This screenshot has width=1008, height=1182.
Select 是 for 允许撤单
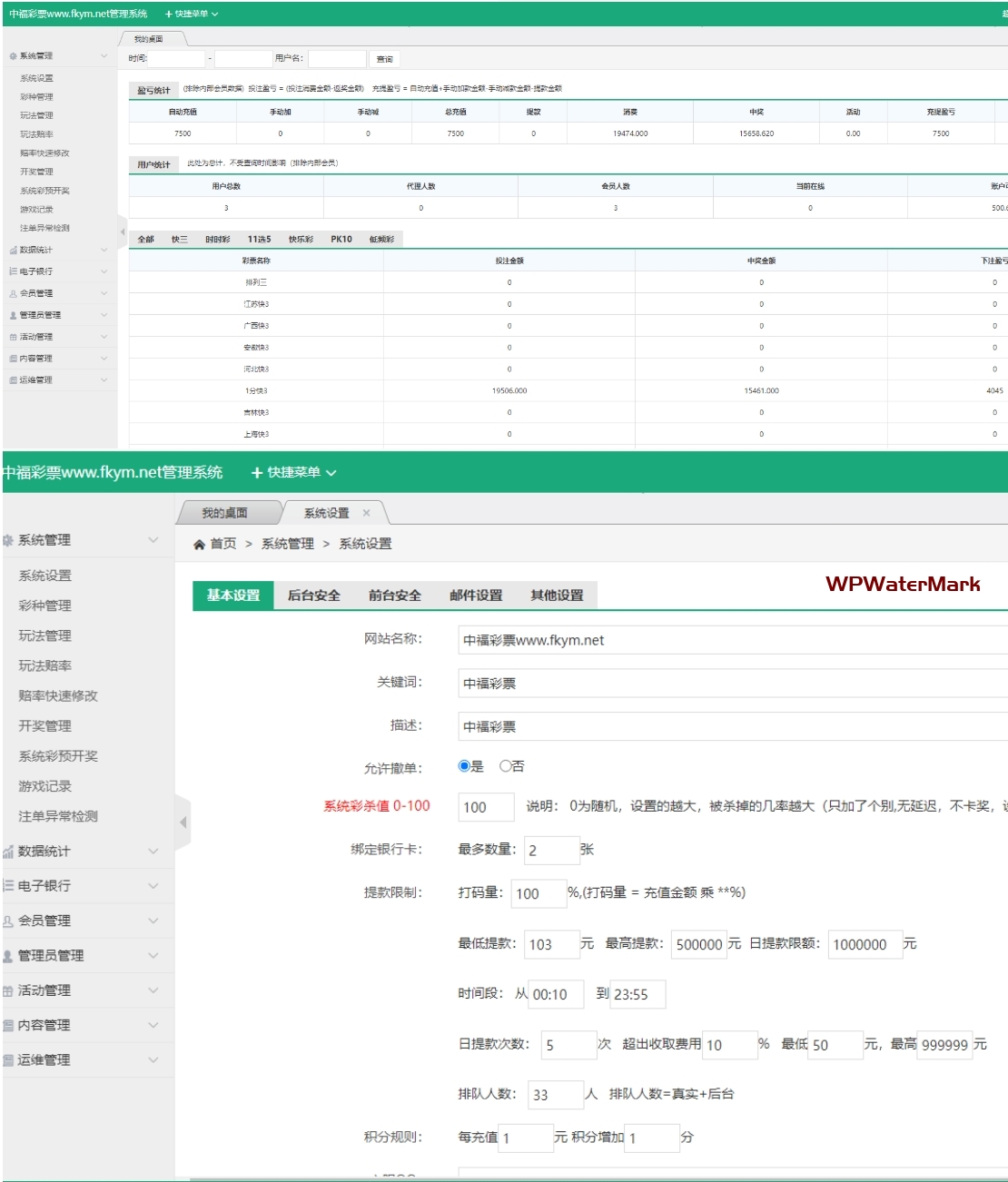coord(464,766)
